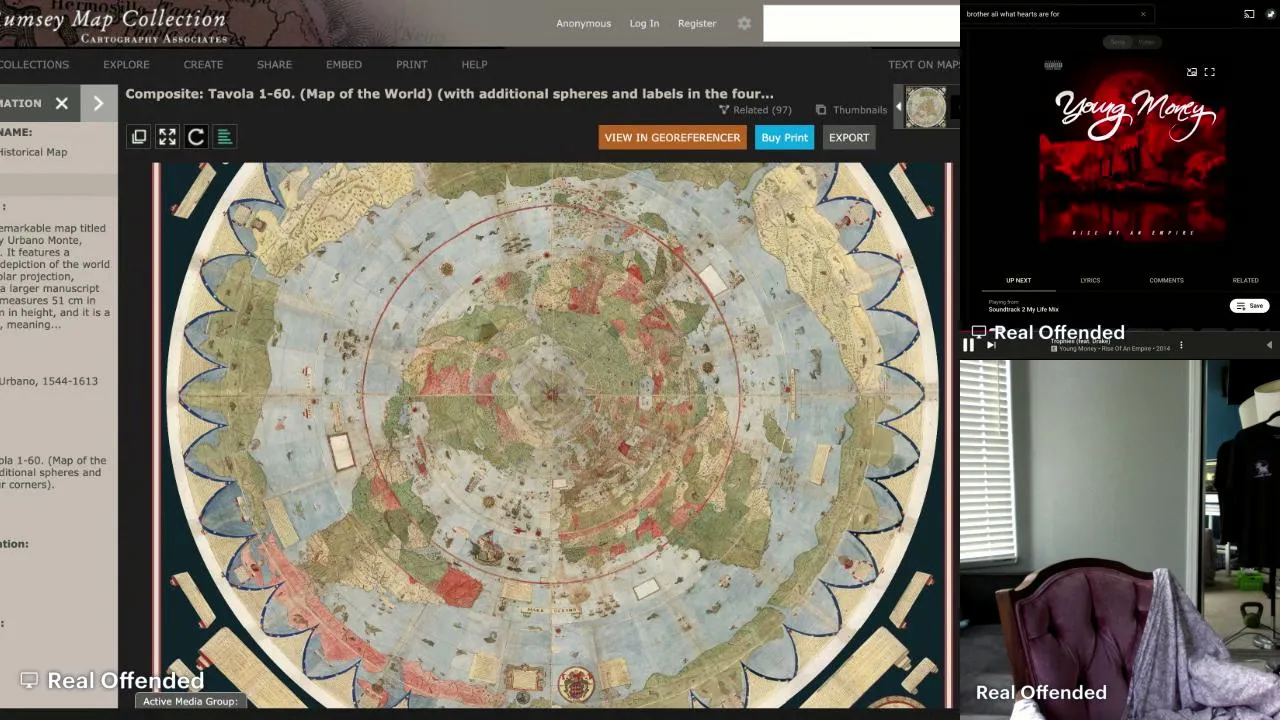Click the Buy Print button

coord(785,138)
